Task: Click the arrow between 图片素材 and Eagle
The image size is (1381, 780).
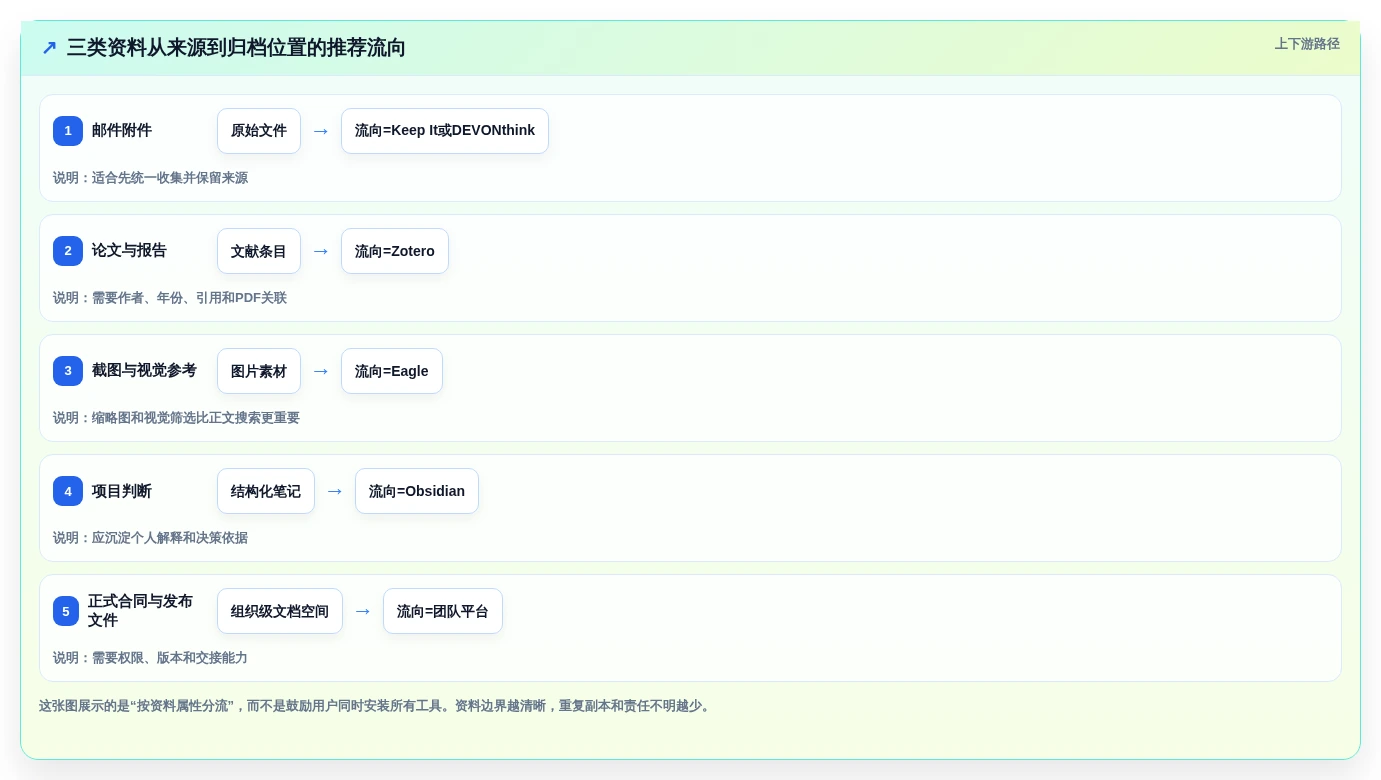Action: pos(321,371)
